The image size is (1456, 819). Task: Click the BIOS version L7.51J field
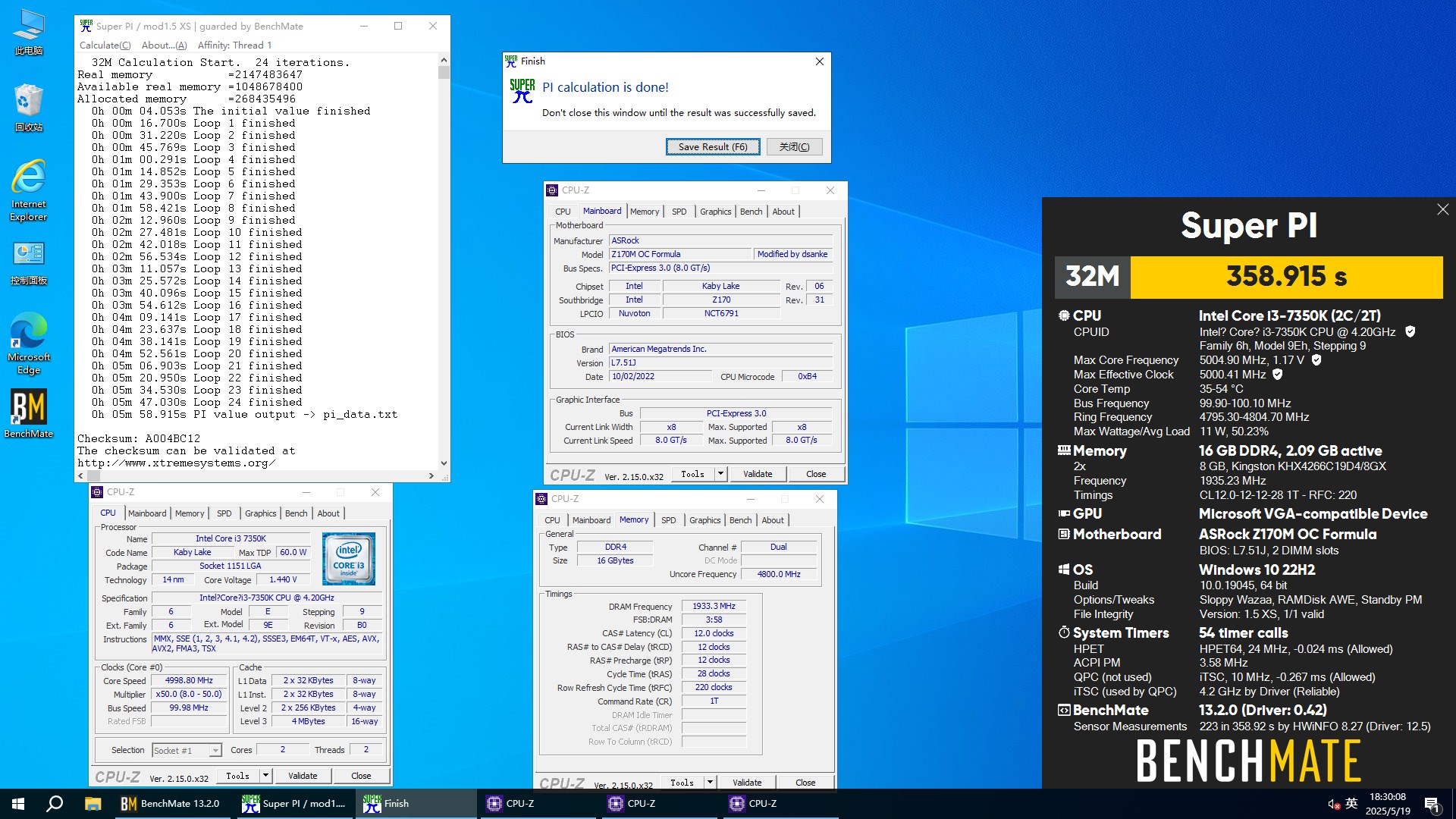(x=720, y=363)
